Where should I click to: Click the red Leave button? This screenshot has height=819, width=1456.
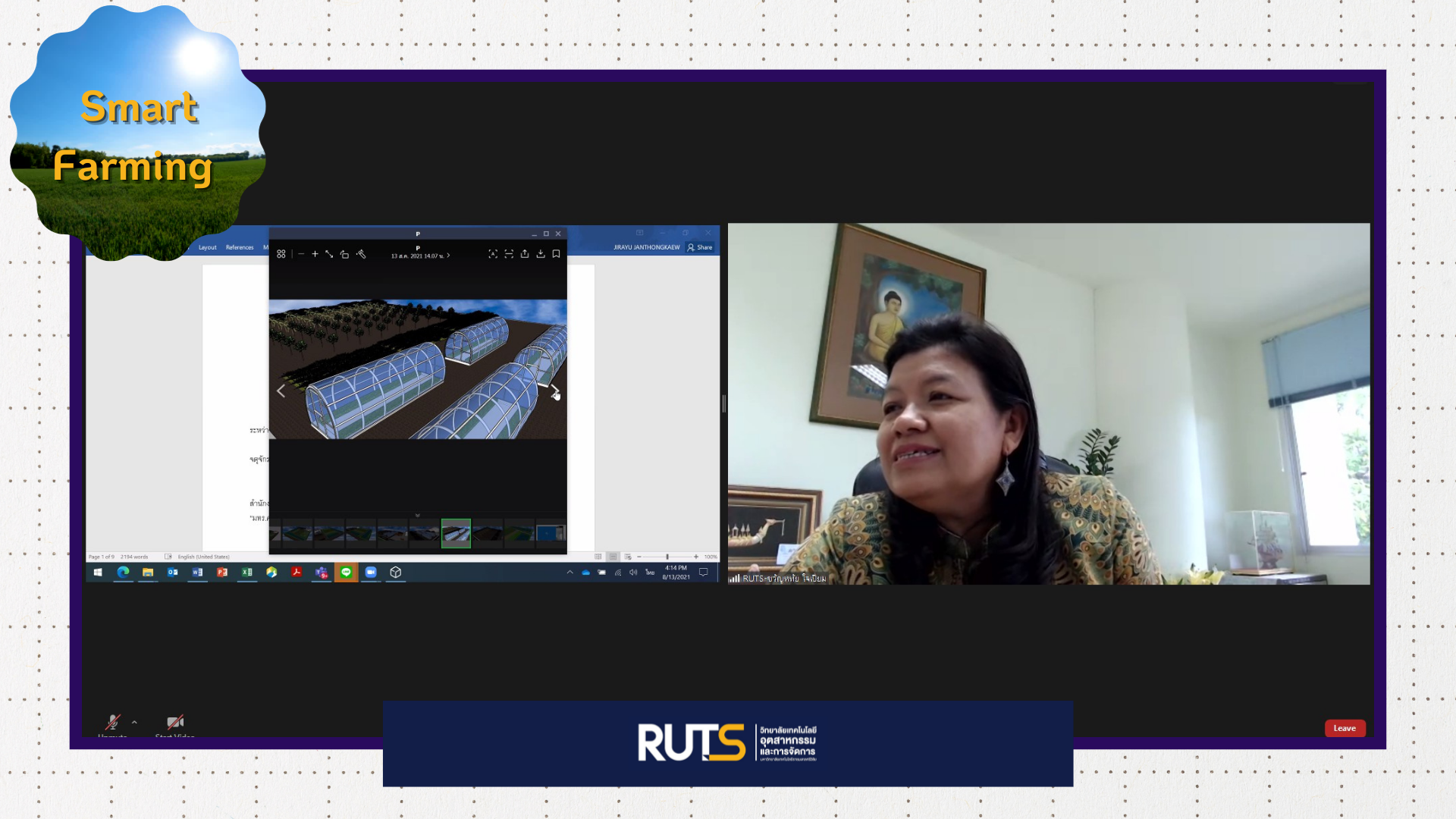click(1345, 729)
